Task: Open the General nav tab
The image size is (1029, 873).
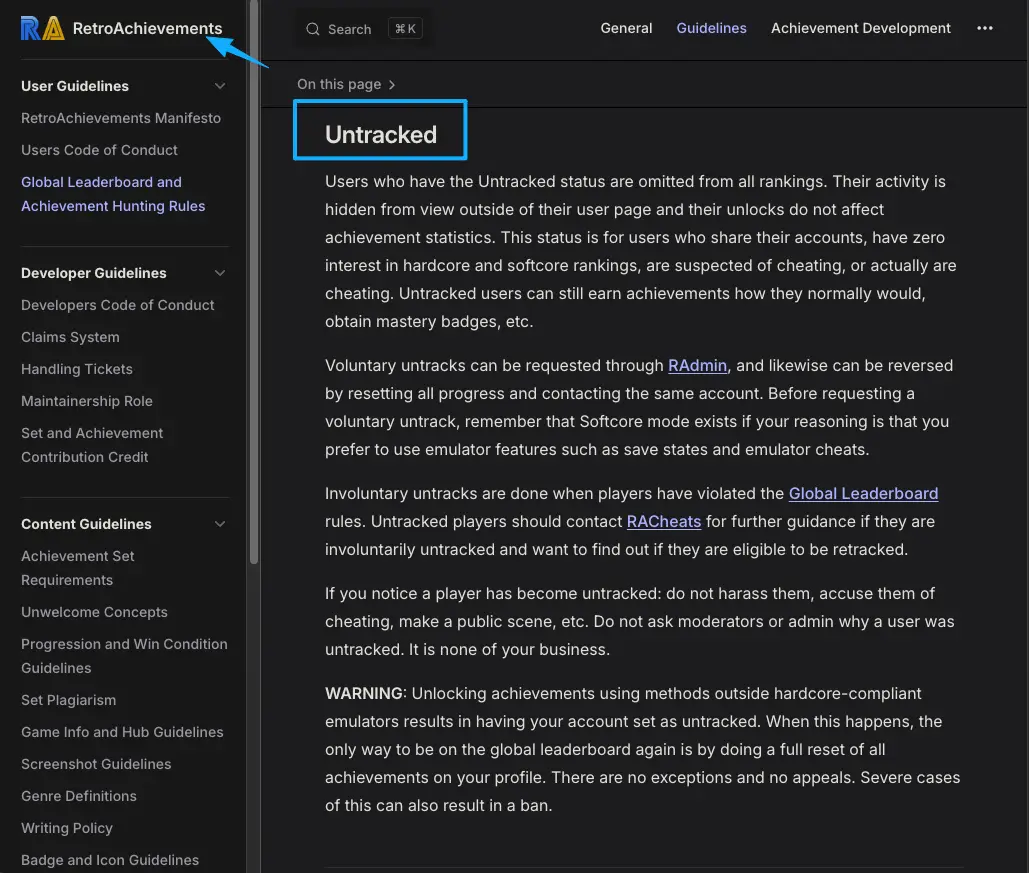Action: (x=626, y=28)
